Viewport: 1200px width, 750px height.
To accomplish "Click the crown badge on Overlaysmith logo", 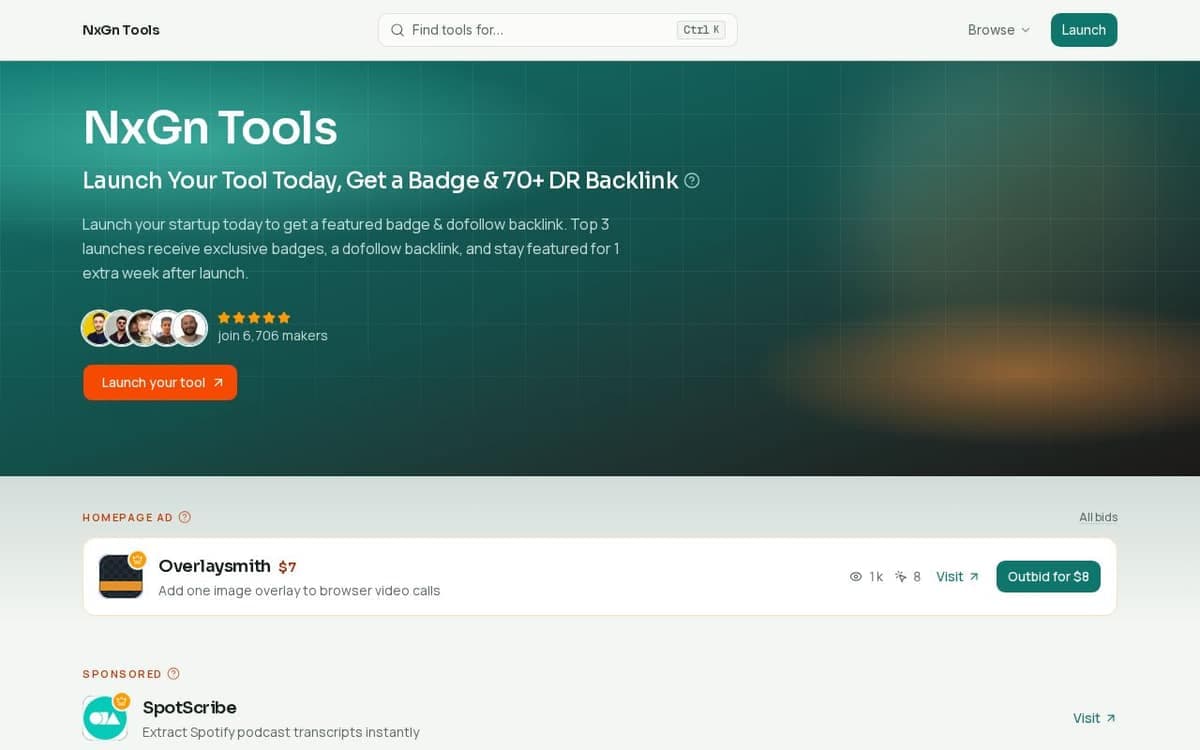I will point(138,559).
